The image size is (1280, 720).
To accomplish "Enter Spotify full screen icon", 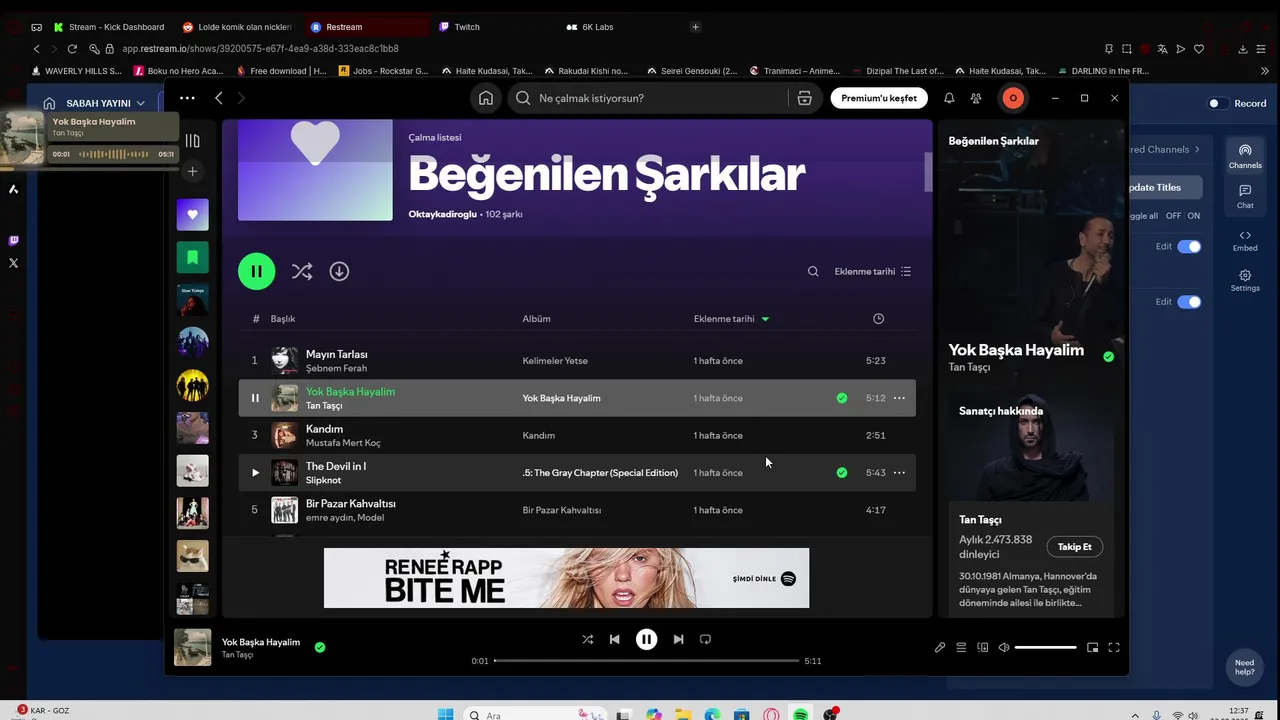I will click(x=1114, y=647).
